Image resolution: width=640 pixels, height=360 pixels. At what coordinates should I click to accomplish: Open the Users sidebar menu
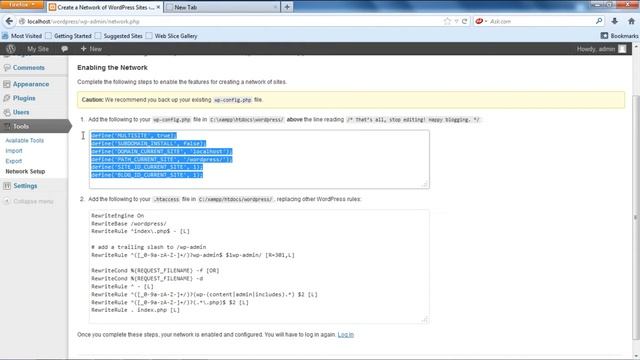[21, 112]
